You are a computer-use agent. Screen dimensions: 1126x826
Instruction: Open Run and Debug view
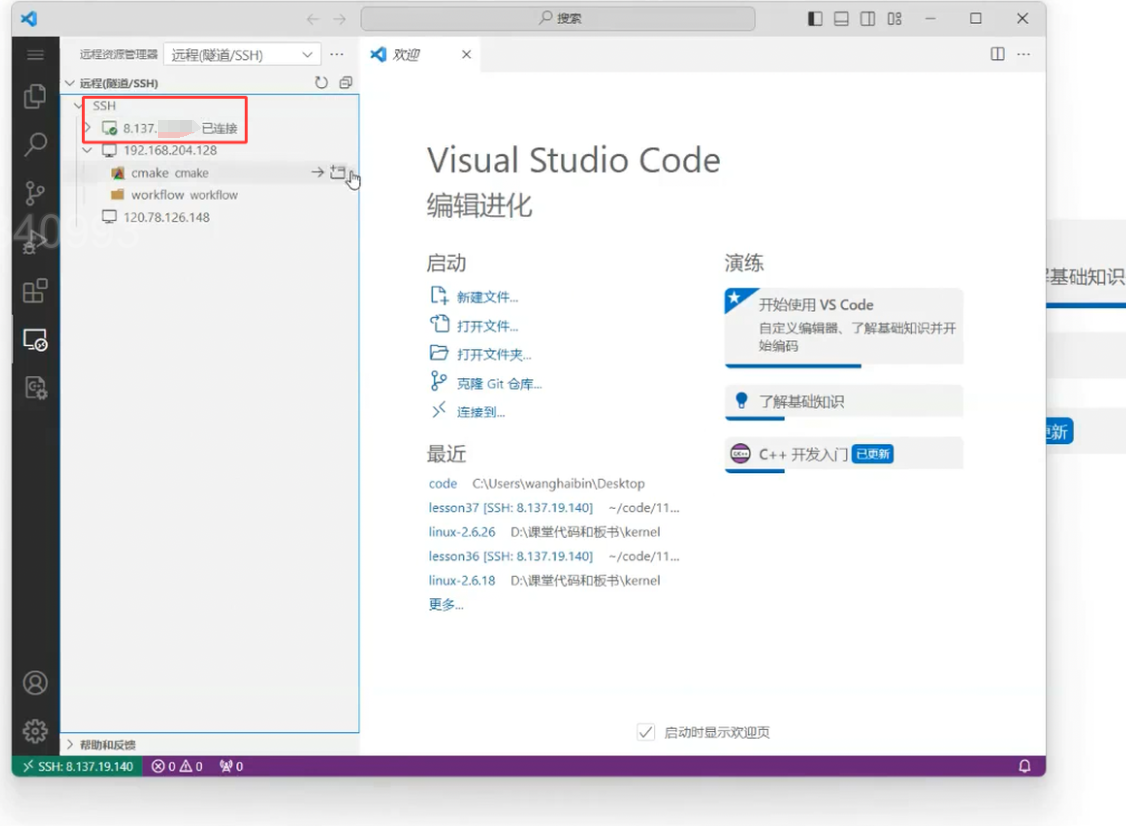point(35,242)
